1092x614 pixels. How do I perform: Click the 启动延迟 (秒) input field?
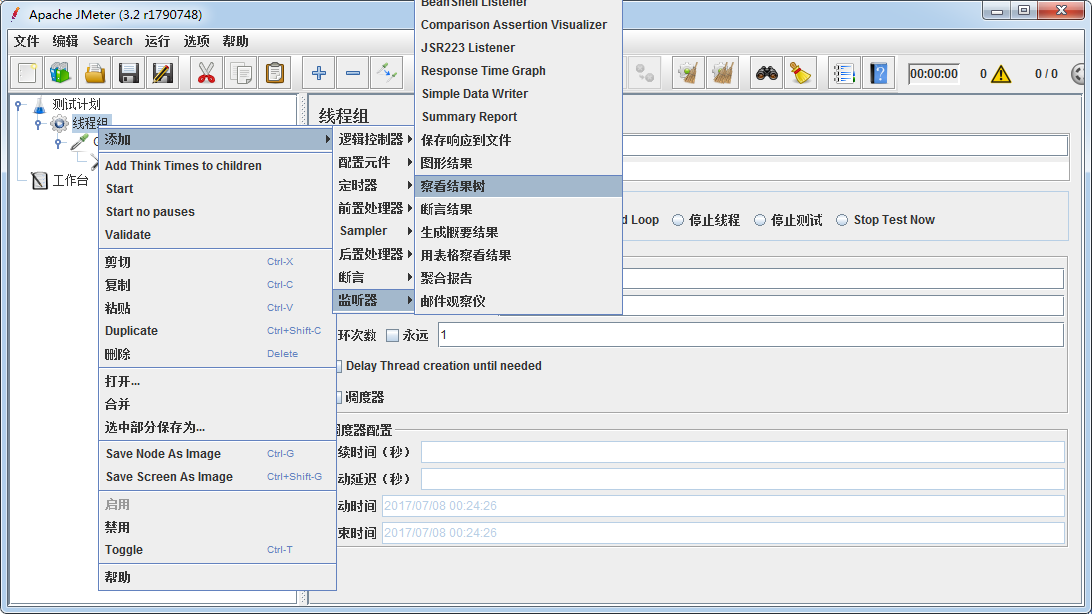click(x=742, y=479)
